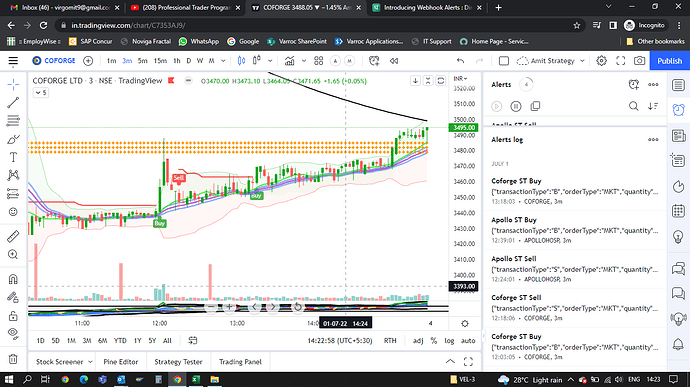Switch to the 5m timeframe
Screen dimensions: 690x387
pos(143,61)
